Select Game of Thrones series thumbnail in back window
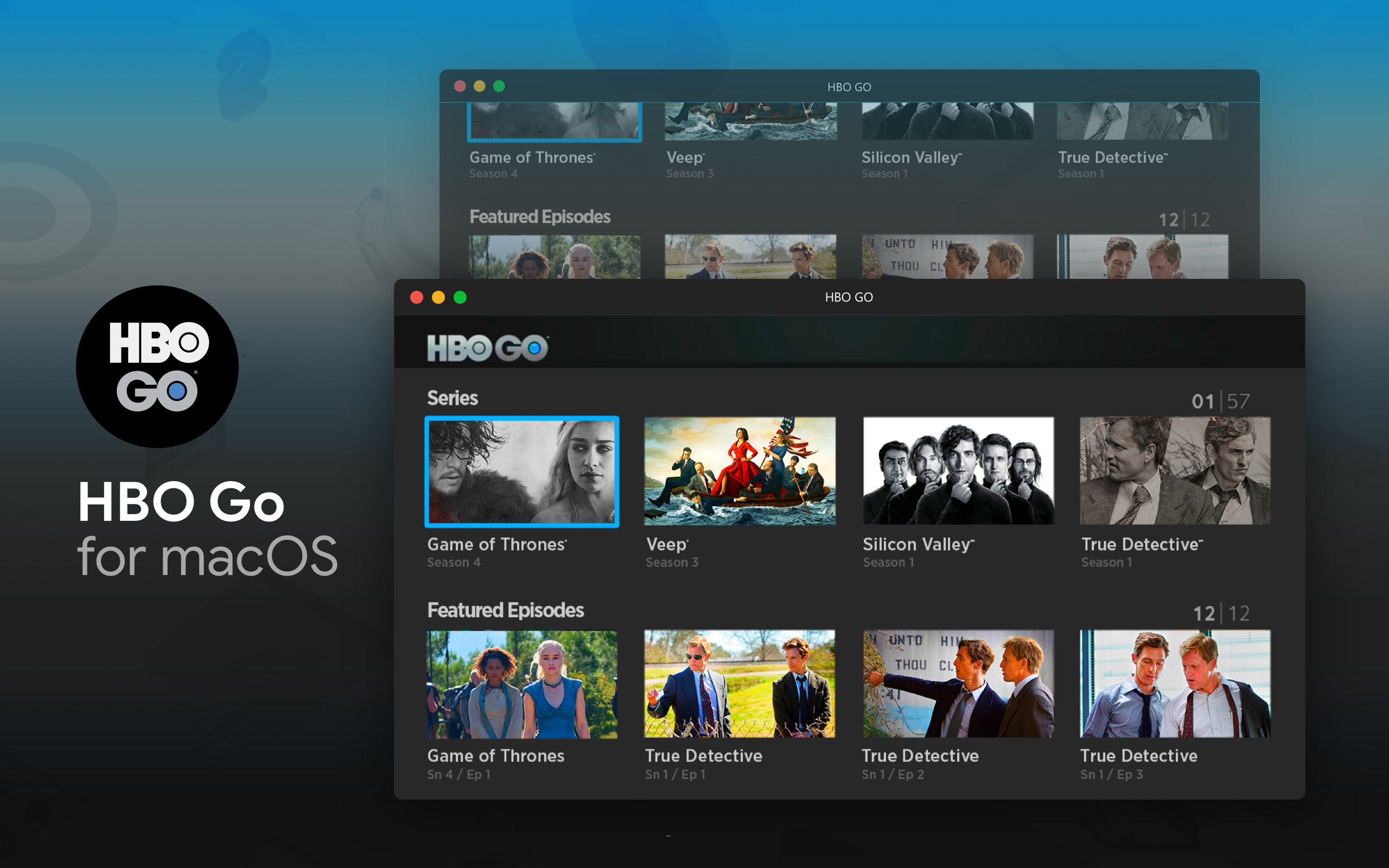The width and height of the screenshot is (1389, 868). click(555, 122)
